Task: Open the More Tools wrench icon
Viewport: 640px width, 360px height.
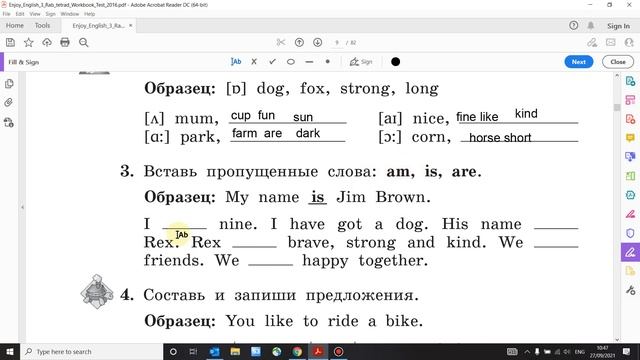Action: pyautogui.click(x=630, y=290)
